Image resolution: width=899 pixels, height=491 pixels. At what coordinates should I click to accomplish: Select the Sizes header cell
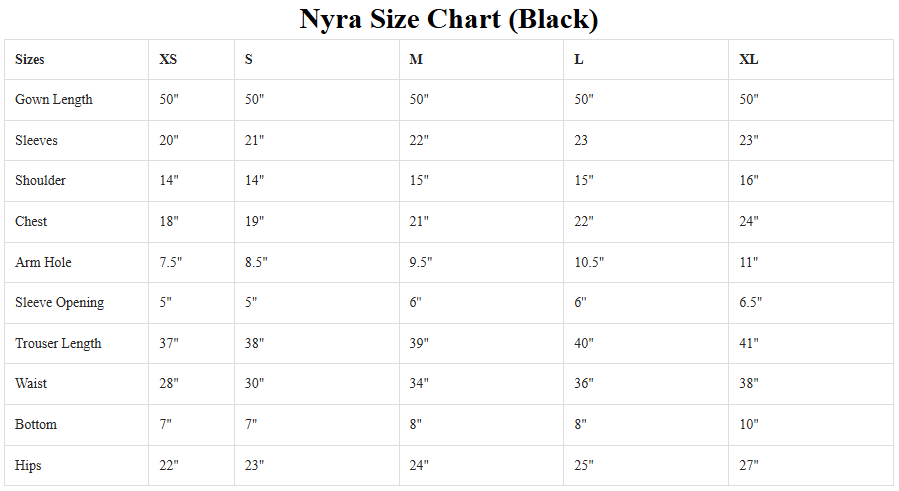[30, 60]
